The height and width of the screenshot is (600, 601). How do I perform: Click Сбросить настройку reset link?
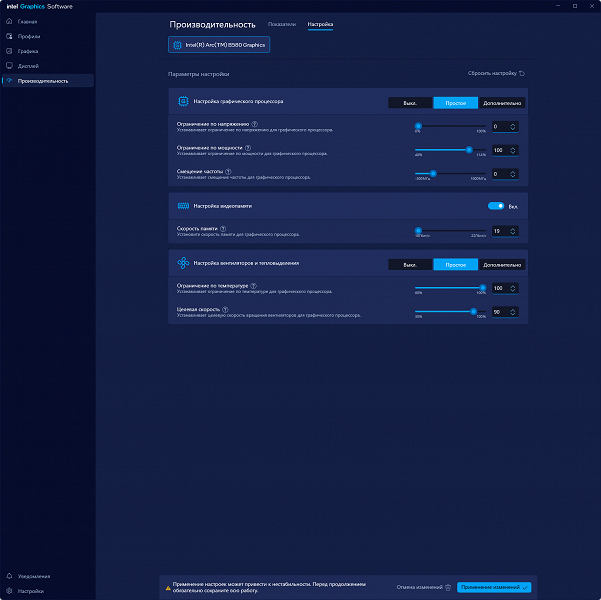click(x=496, y=73)
